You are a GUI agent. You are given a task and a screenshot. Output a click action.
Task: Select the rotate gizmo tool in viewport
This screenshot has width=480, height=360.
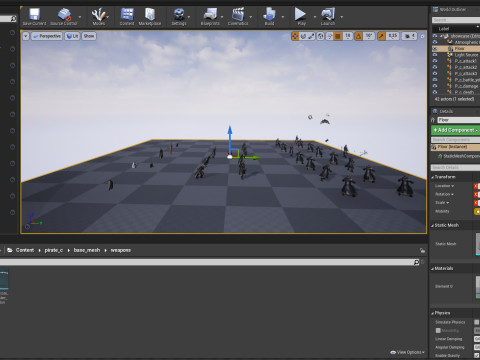pos(303,36)
